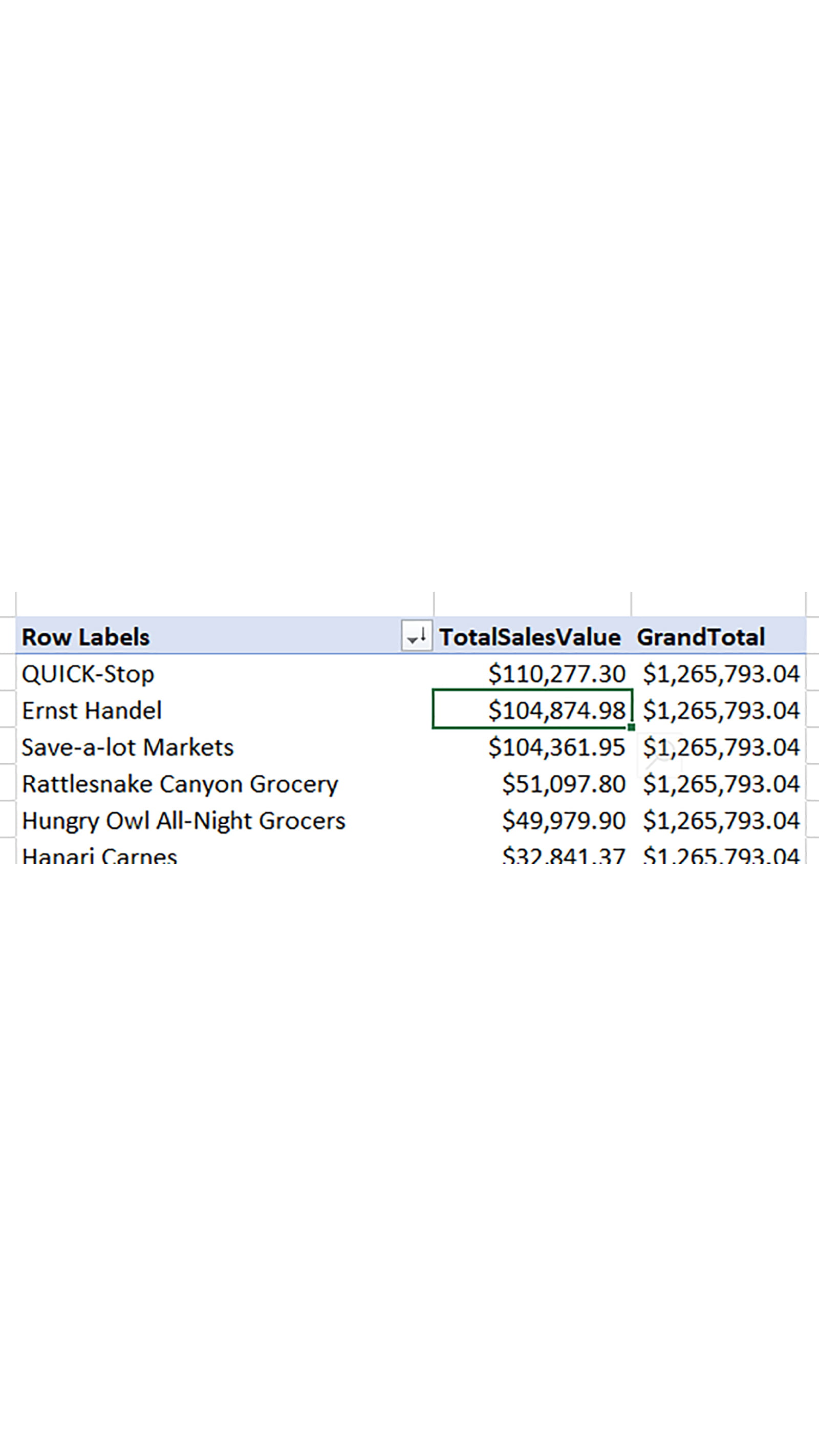Screen dimensions: 819x1456
Task: Select the $110,277.30 sales value cell
Action: coord(556,674)
